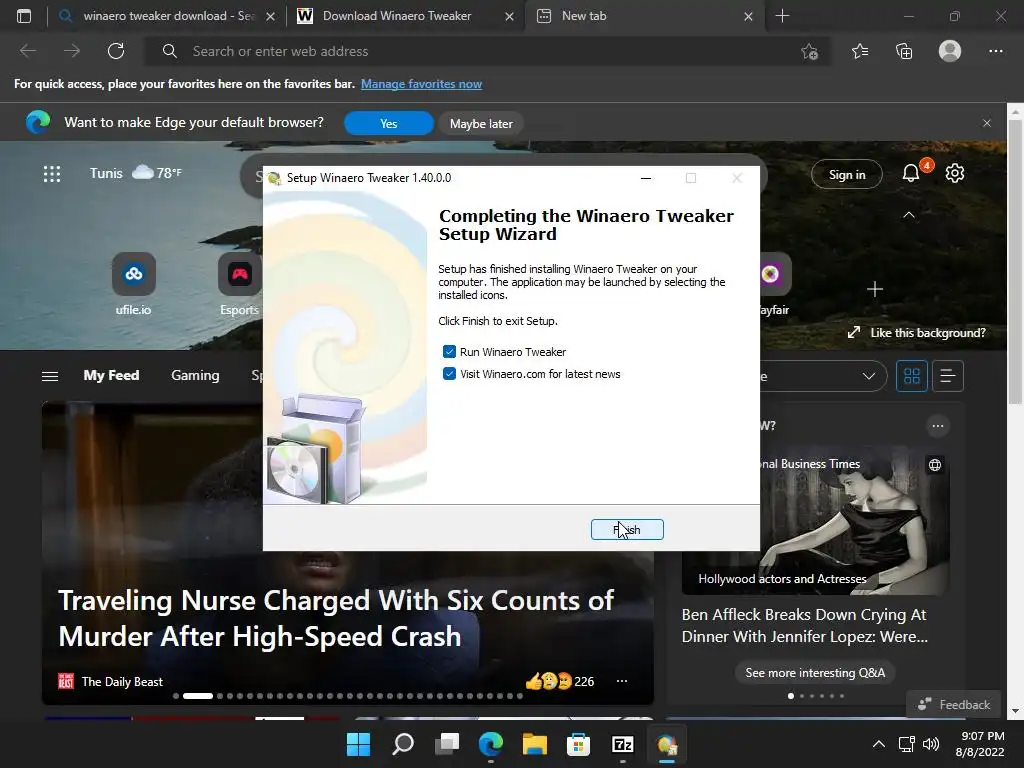Show hidden tray icons chevron

pos(879,744)
